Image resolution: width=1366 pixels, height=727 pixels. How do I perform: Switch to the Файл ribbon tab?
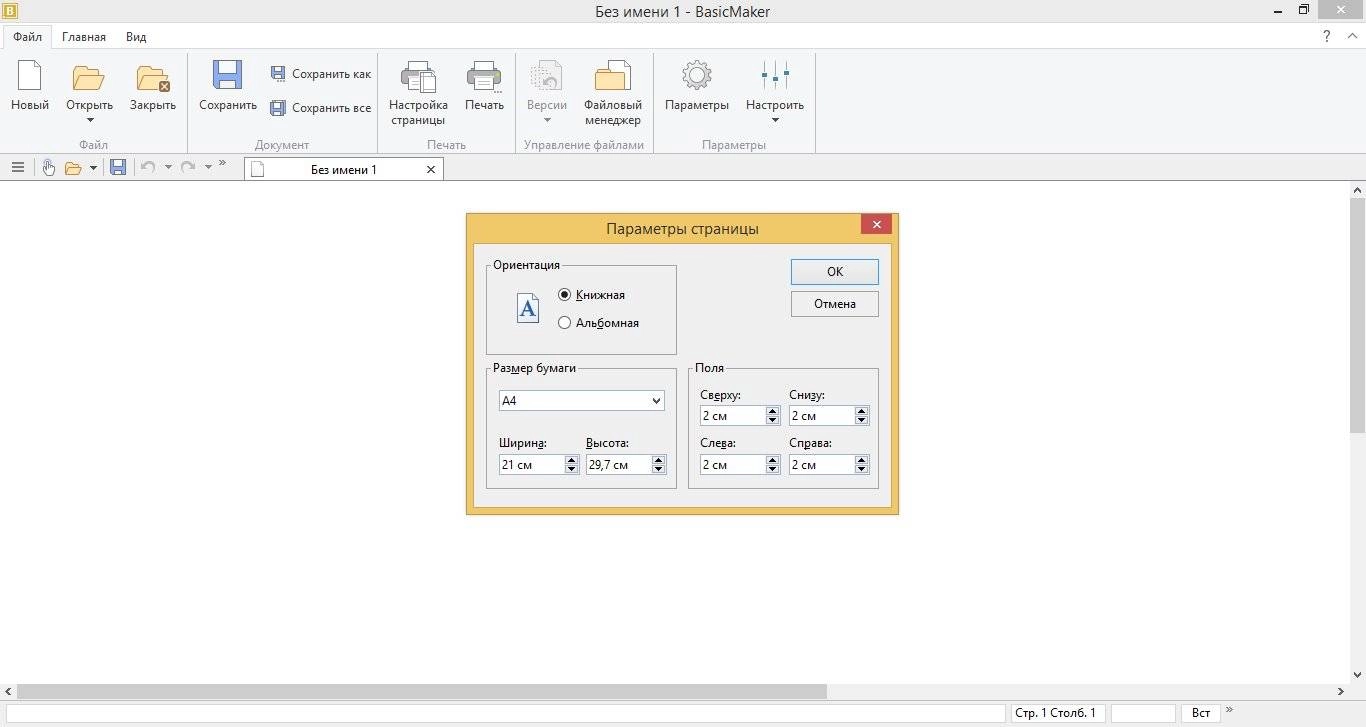click(x=27, y=37)
